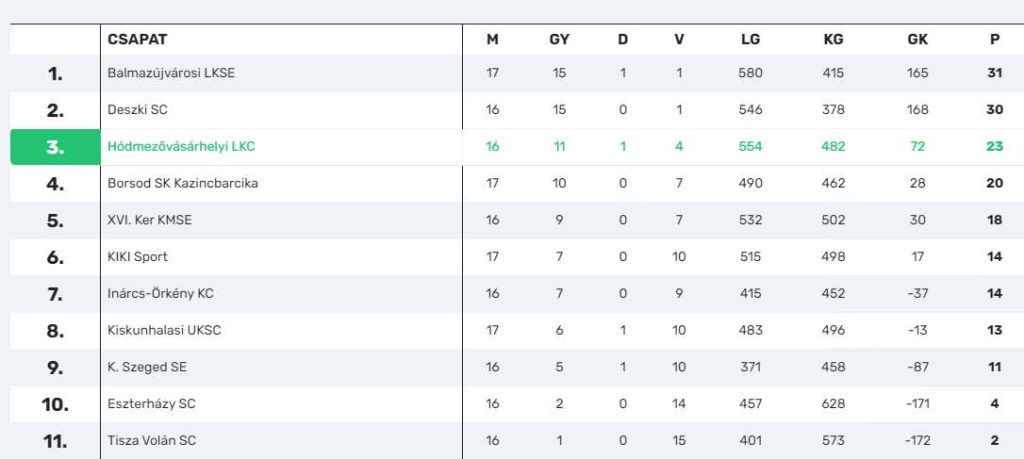Select the green rank 3 badge
The width and height of the screenshot is (1024, 459).
pyautogui.click(x=56, y=147)
